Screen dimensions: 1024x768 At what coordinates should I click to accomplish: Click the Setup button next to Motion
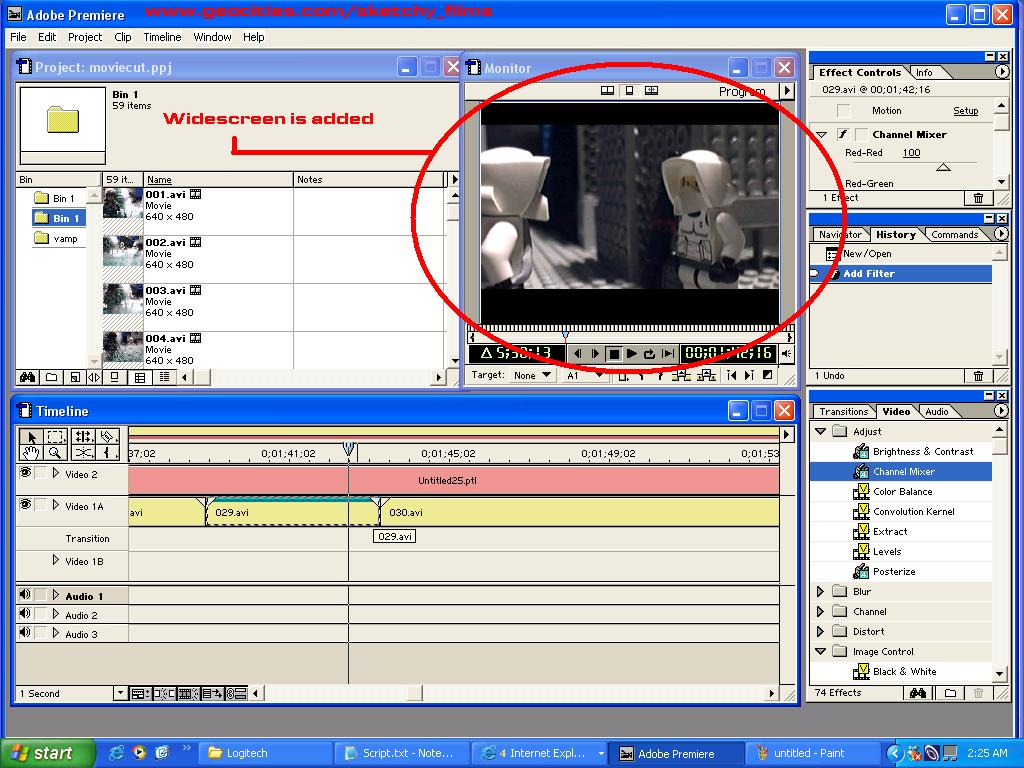[965, 110]
